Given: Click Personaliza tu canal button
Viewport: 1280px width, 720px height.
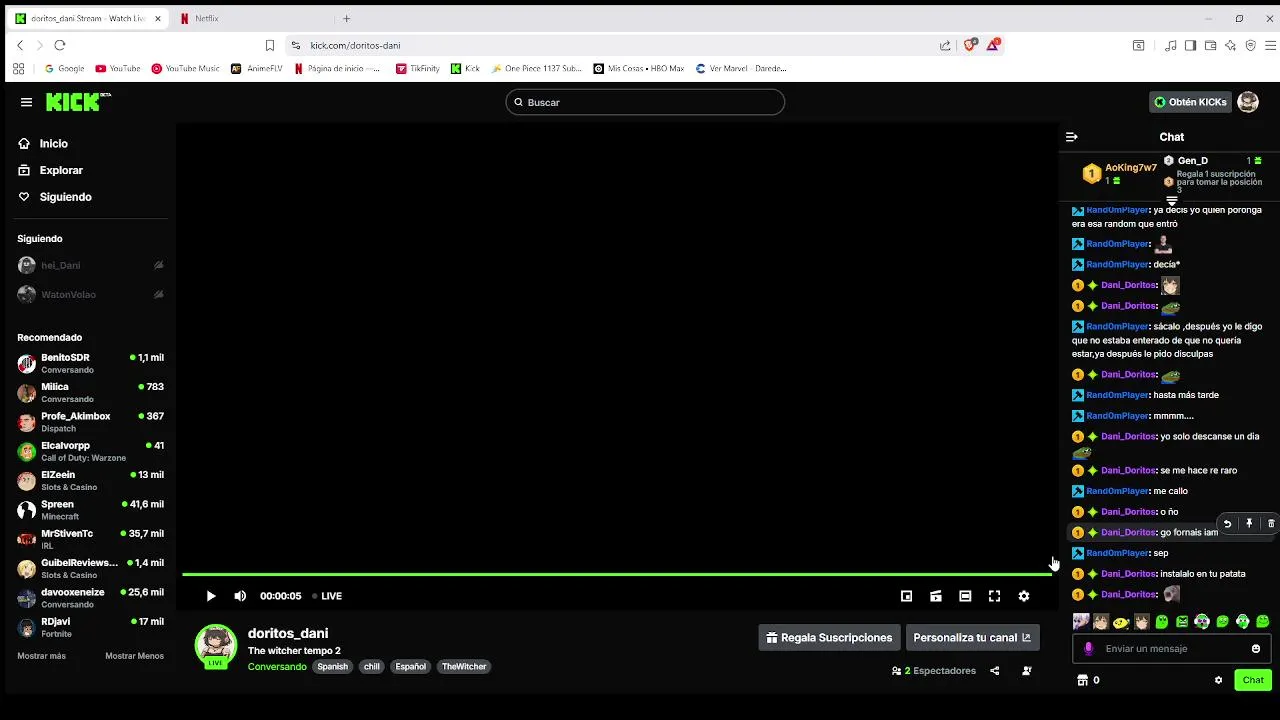Looking at the screenshot, I should pos(972,638).
